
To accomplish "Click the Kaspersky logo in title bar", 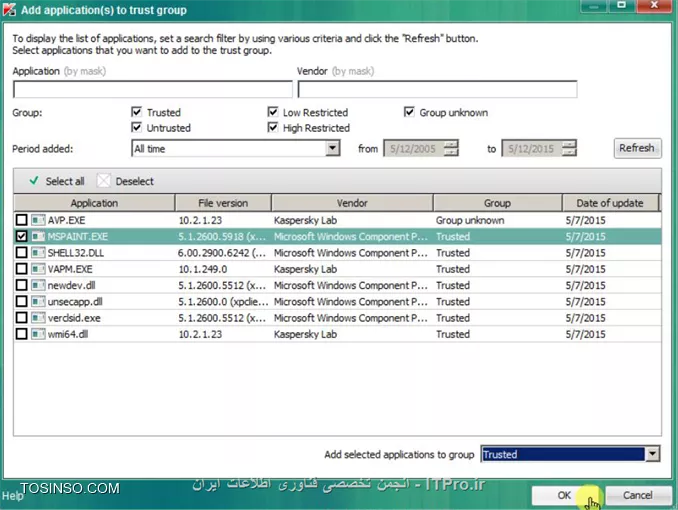I will coord(10,10).
